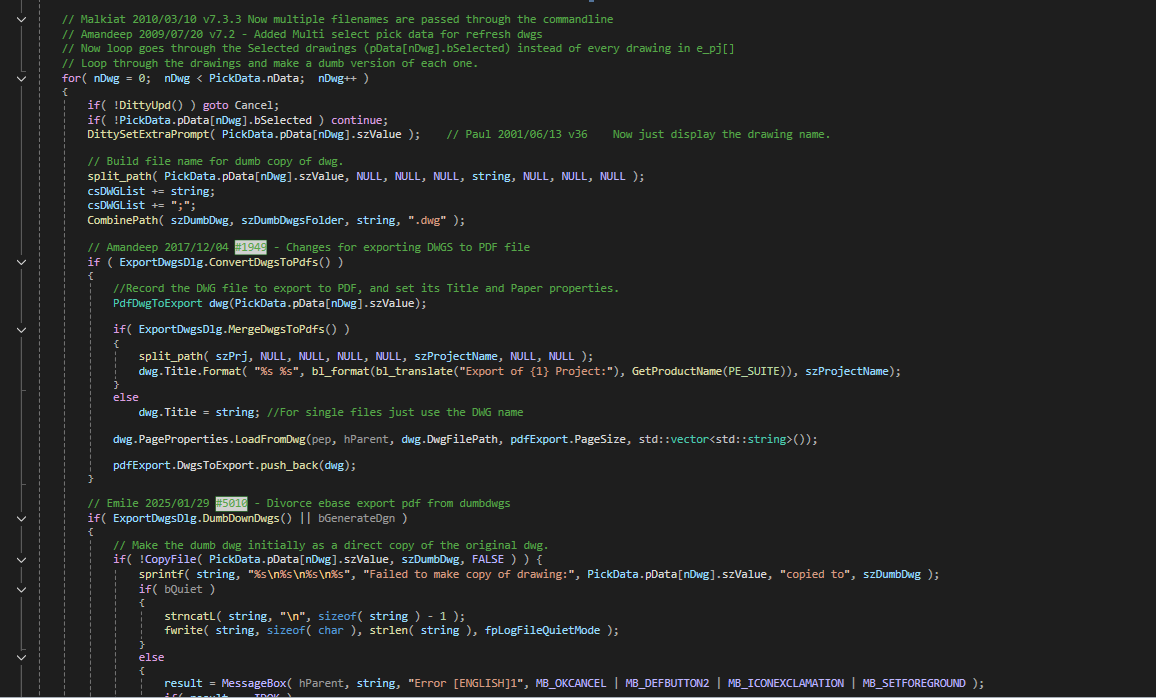Click the CopyFile function name
Viewport: 1156px width, 698px height.
click(170, 560)
